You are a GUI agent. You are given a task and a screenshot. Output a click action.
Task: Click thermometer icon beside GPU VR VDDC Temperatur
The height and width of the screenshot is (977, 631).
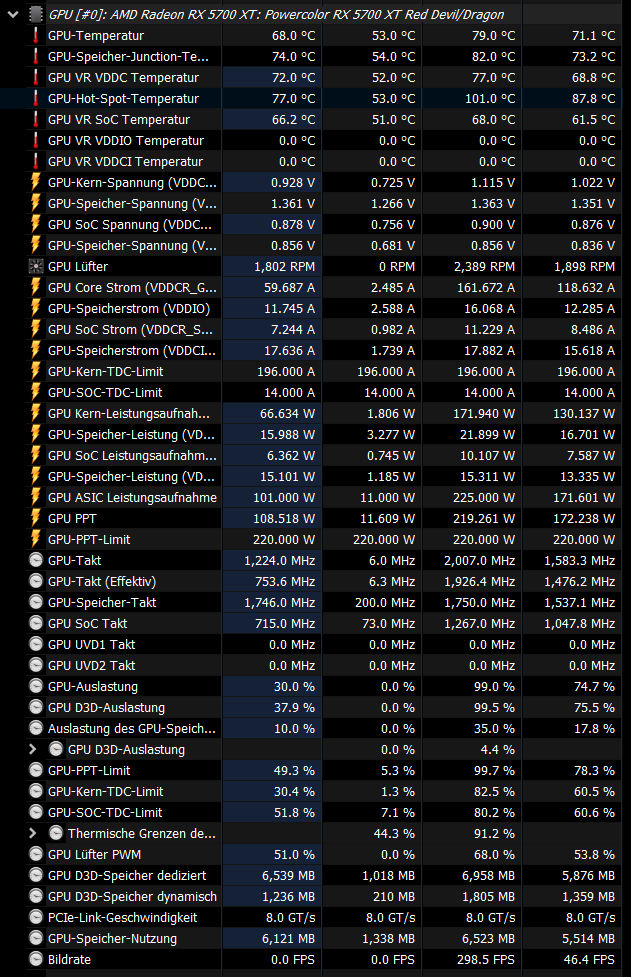pyautogui.click(x=36, y=77)
